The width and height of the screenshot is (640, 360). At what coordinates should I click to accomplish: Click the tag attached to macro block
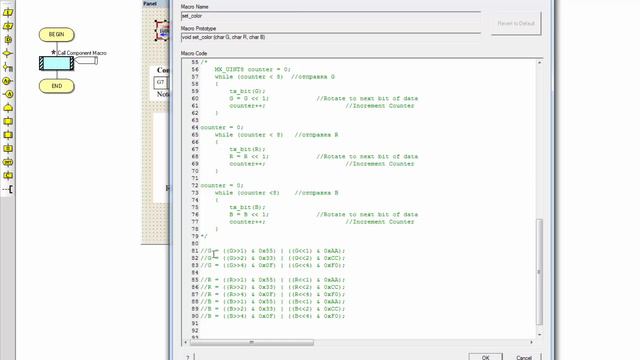point(87,61)
